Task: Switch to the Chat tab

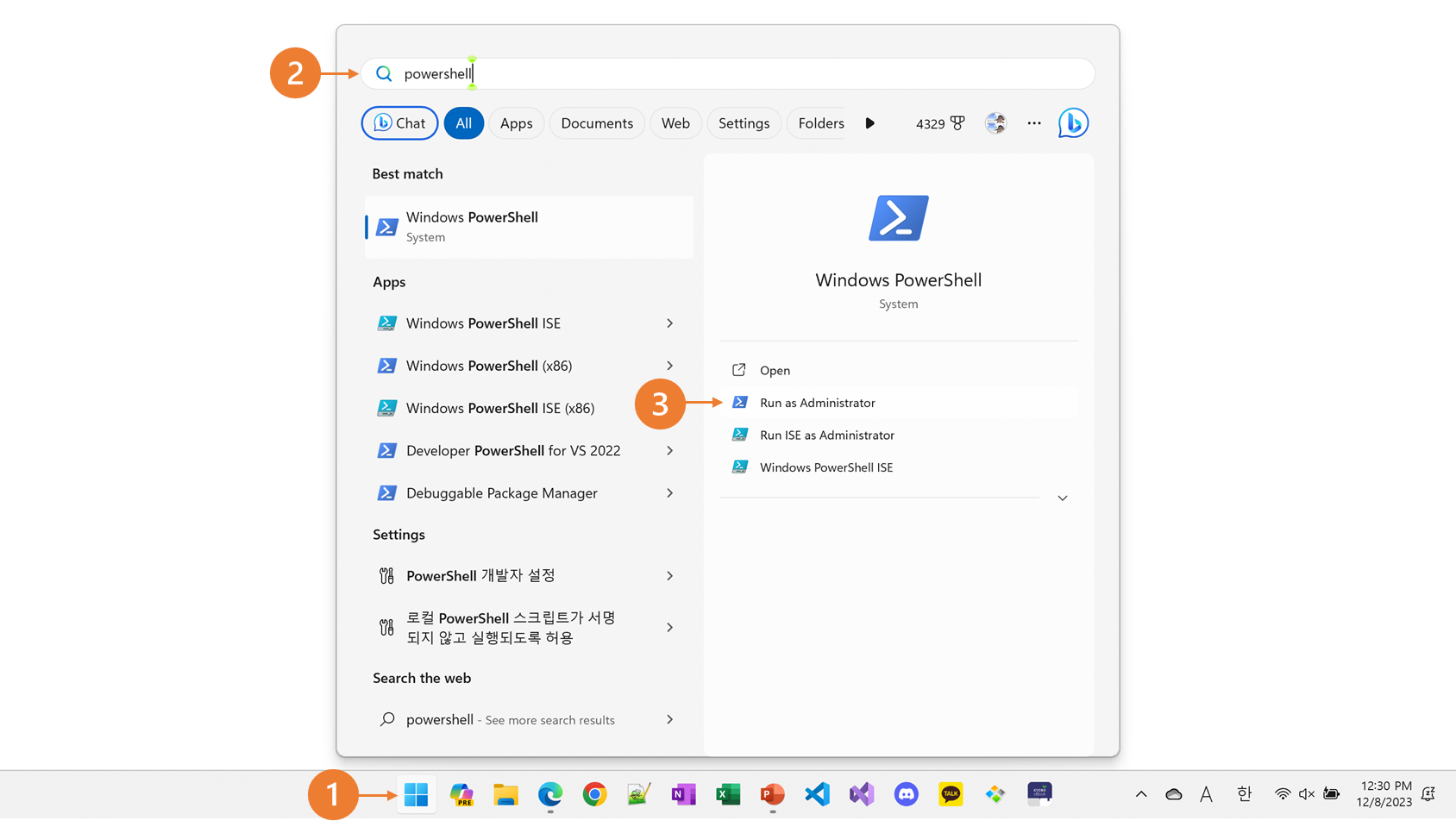Action: point(399,123)
